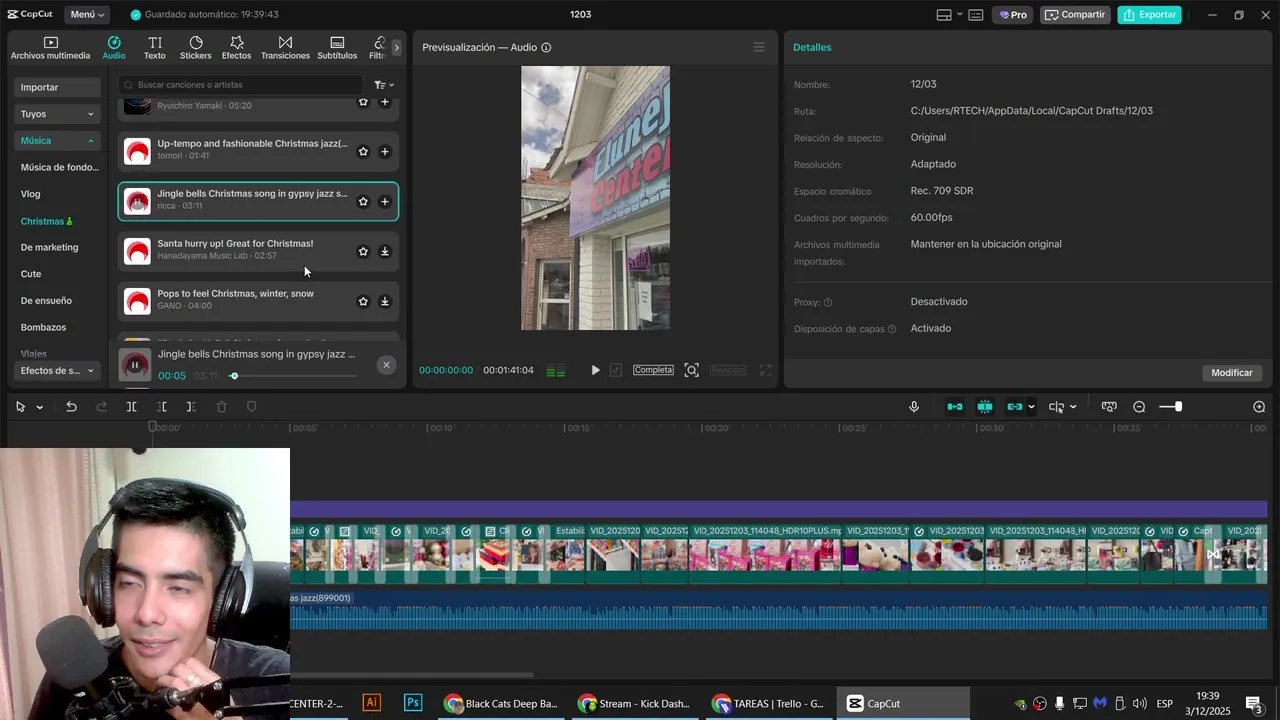Add Up-tempo Christmas jazz to the timeline
Image resolution: width=1280 pixels, height=720 pixels.
click(x=385, y=152)
